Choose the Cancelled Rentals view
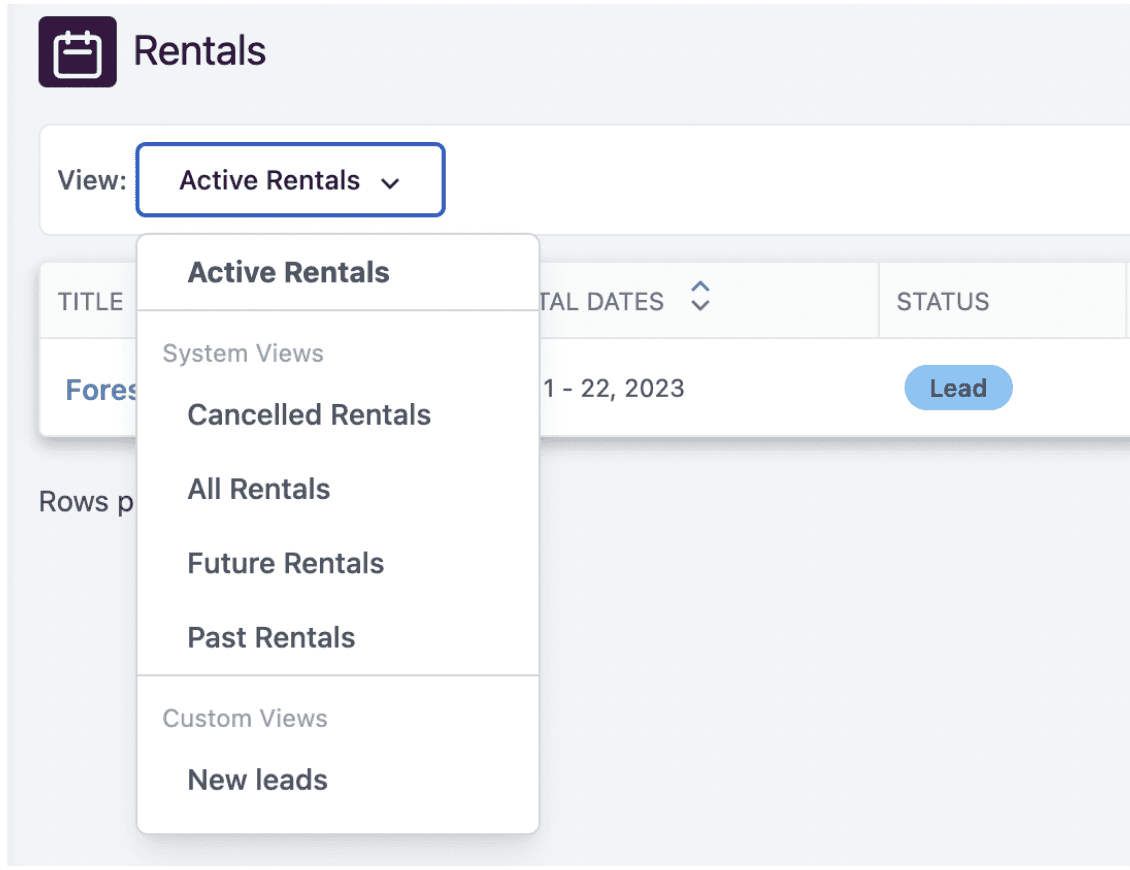The height and width of the screenshot is (870, 1130). point(309,415)
